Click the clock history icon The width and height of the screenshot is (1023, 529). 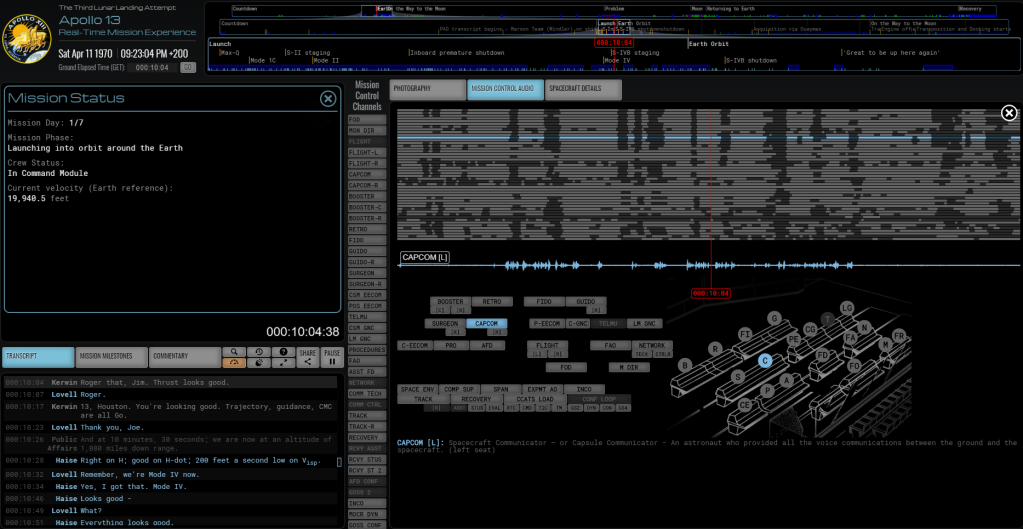pyautogui.click(x=258, y=352)
